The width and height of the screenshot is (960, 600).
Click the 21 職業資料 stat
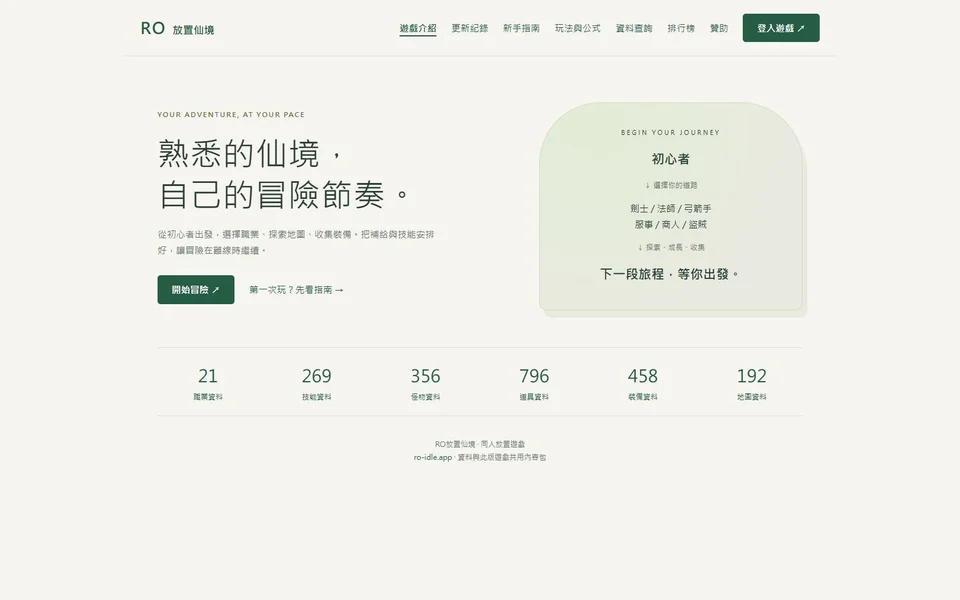[208, 383]
